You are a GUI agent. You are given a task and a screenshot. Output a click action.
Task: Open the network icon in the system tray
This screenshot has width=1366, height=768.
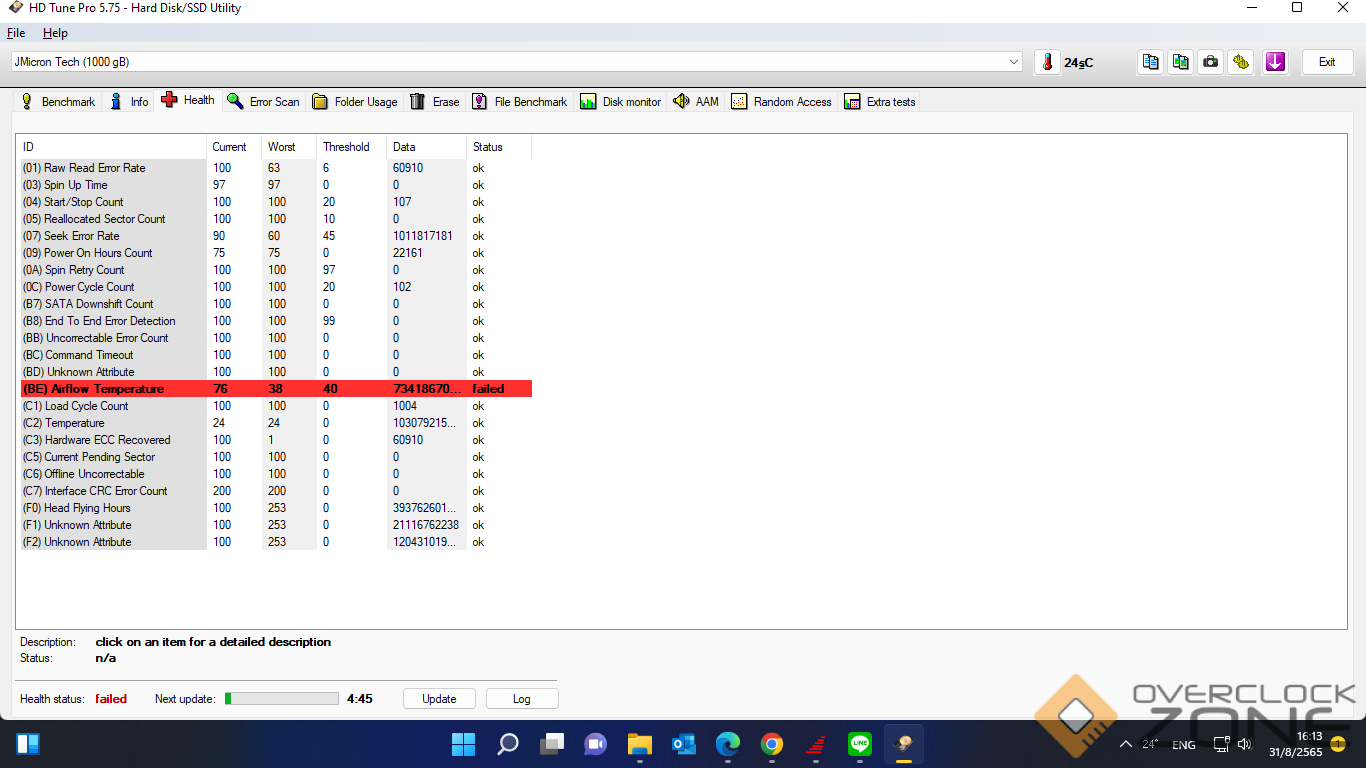pyautogui.click(x=1221, y=744)
